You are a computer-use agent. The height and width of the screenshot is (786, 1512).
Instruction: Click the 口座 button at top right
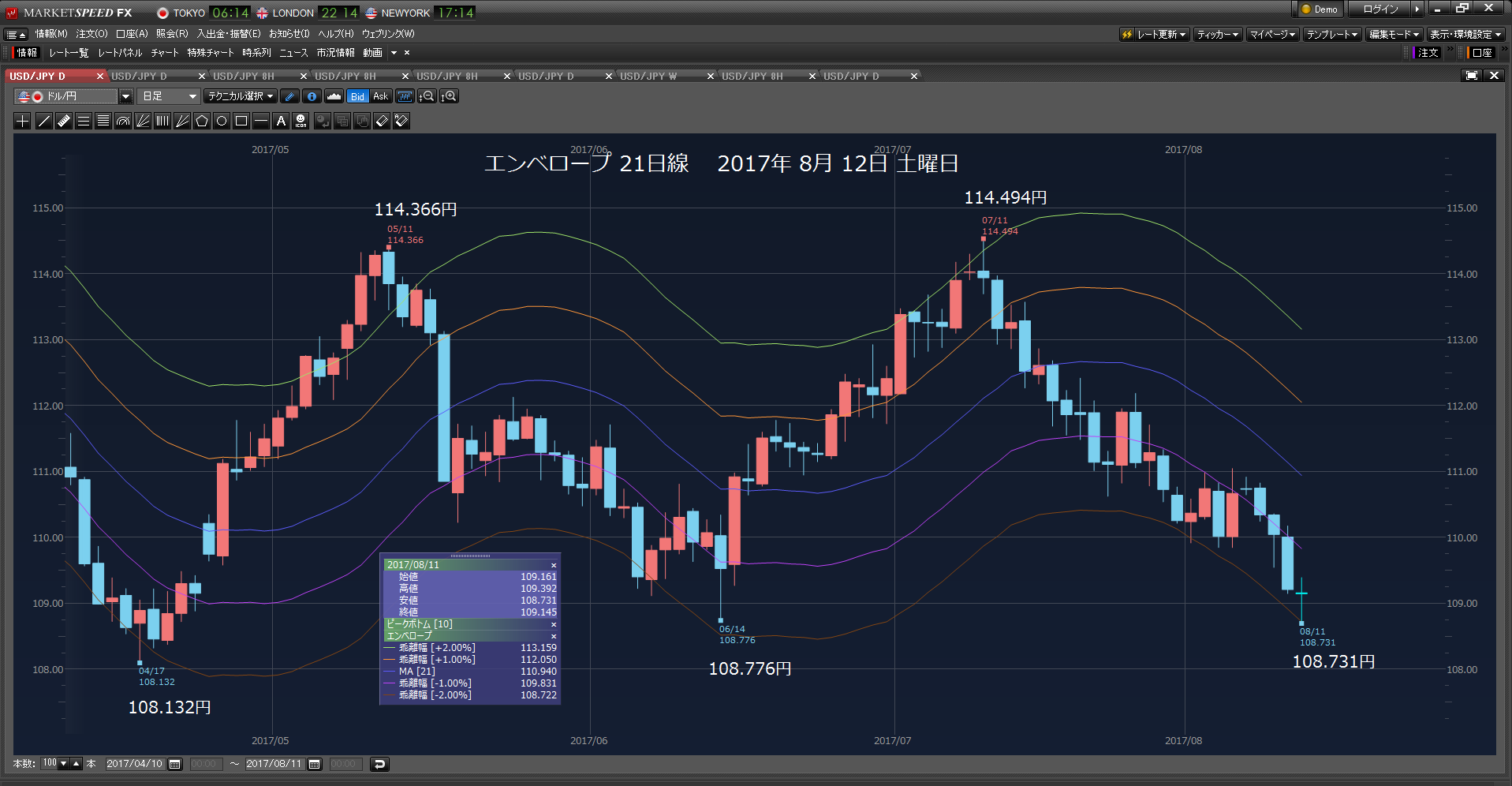1481,53
